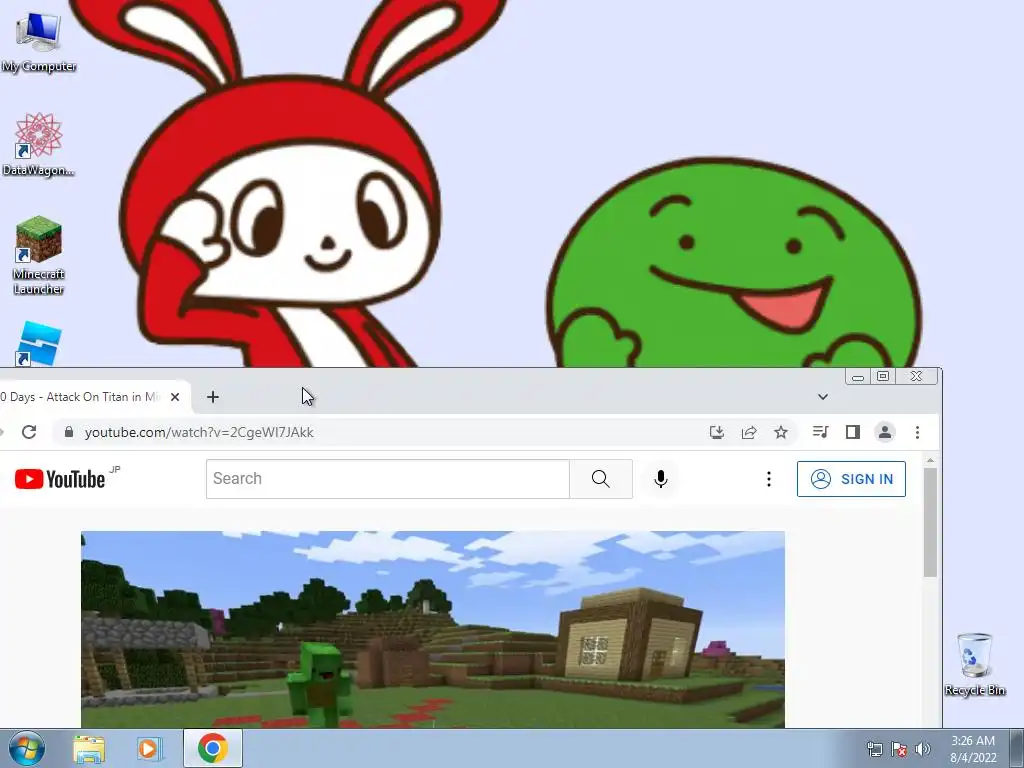Open Windows Media Player from taskbar
Viewport: 1024px width, 768px height.
tap(149, 749)
